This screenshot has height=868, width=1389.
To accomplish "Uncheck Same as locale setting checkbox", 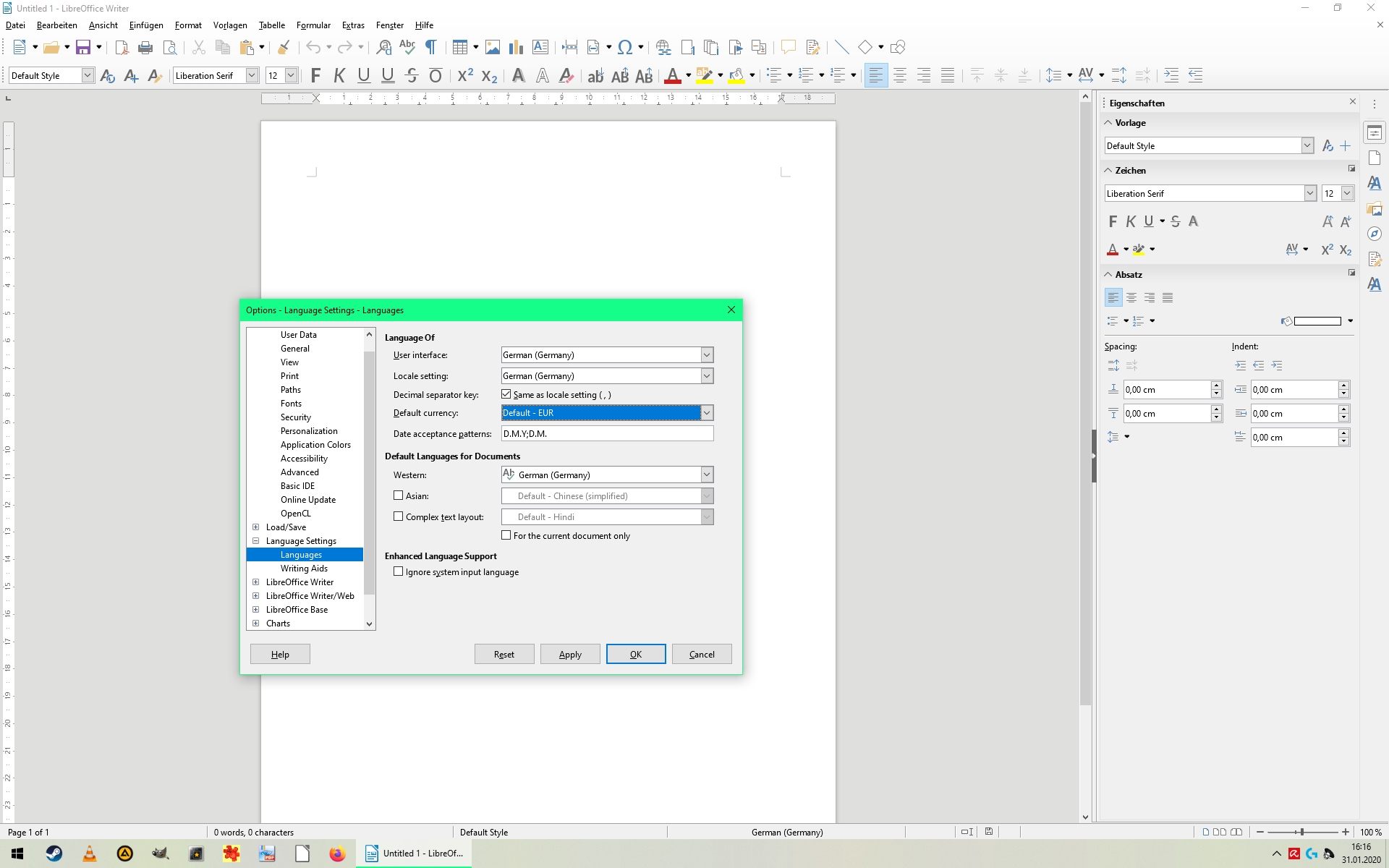I will (x=506, y=394).
